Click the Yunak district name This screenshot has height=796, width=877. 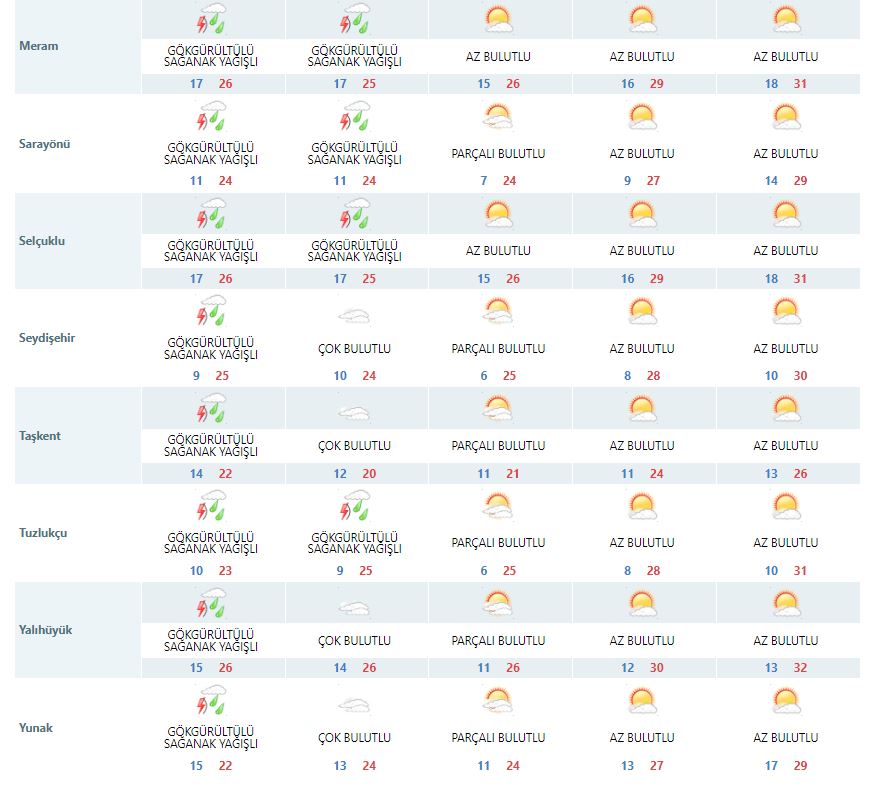pos(38,728)
